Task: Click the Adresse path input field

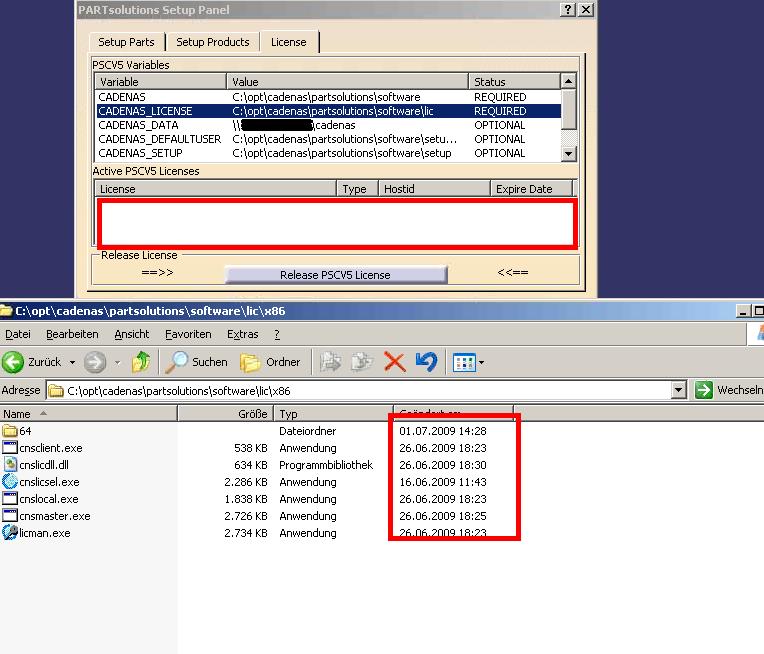Action: 361,391
